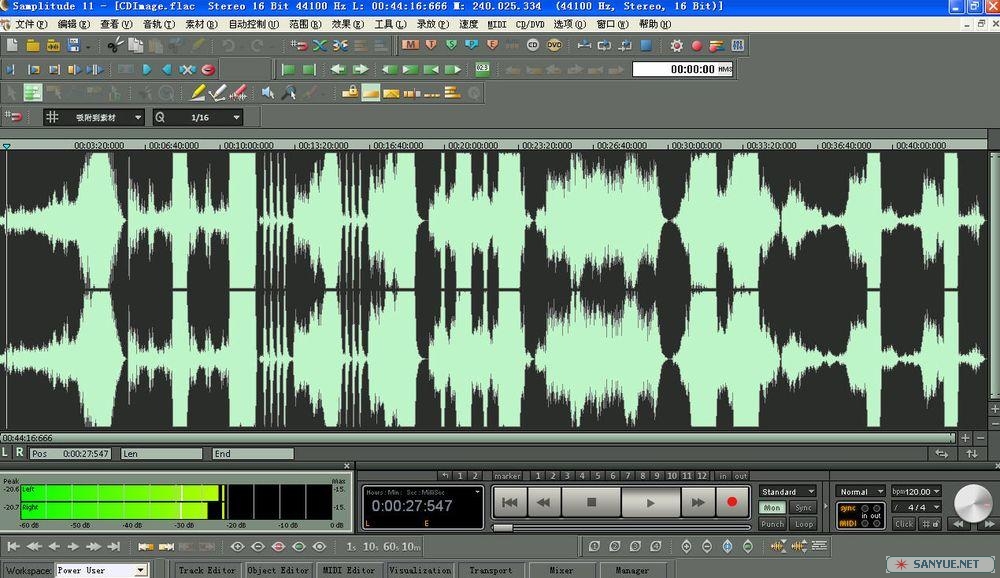This screenshot has width=1000, height=578.
Task: Toggle the Sync button in transport
Action: pos(804,508)
